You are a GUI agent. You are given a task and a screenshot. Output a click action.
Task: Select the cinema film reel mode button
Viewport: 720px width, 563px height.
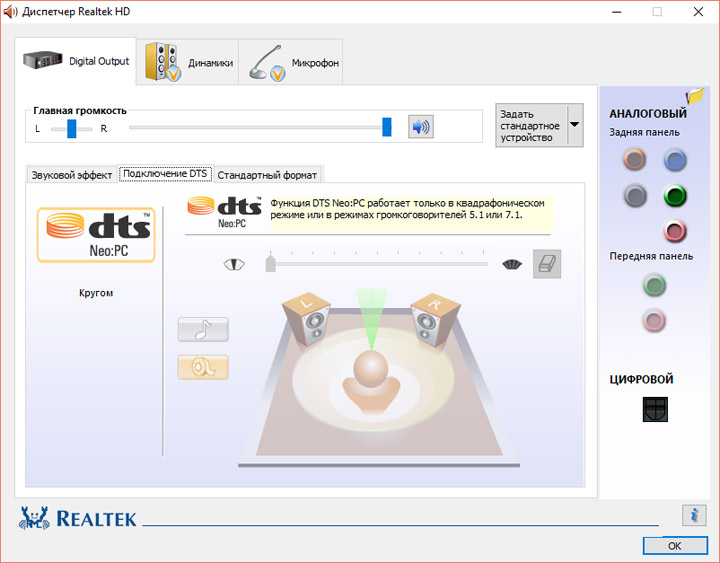point(203,367)
